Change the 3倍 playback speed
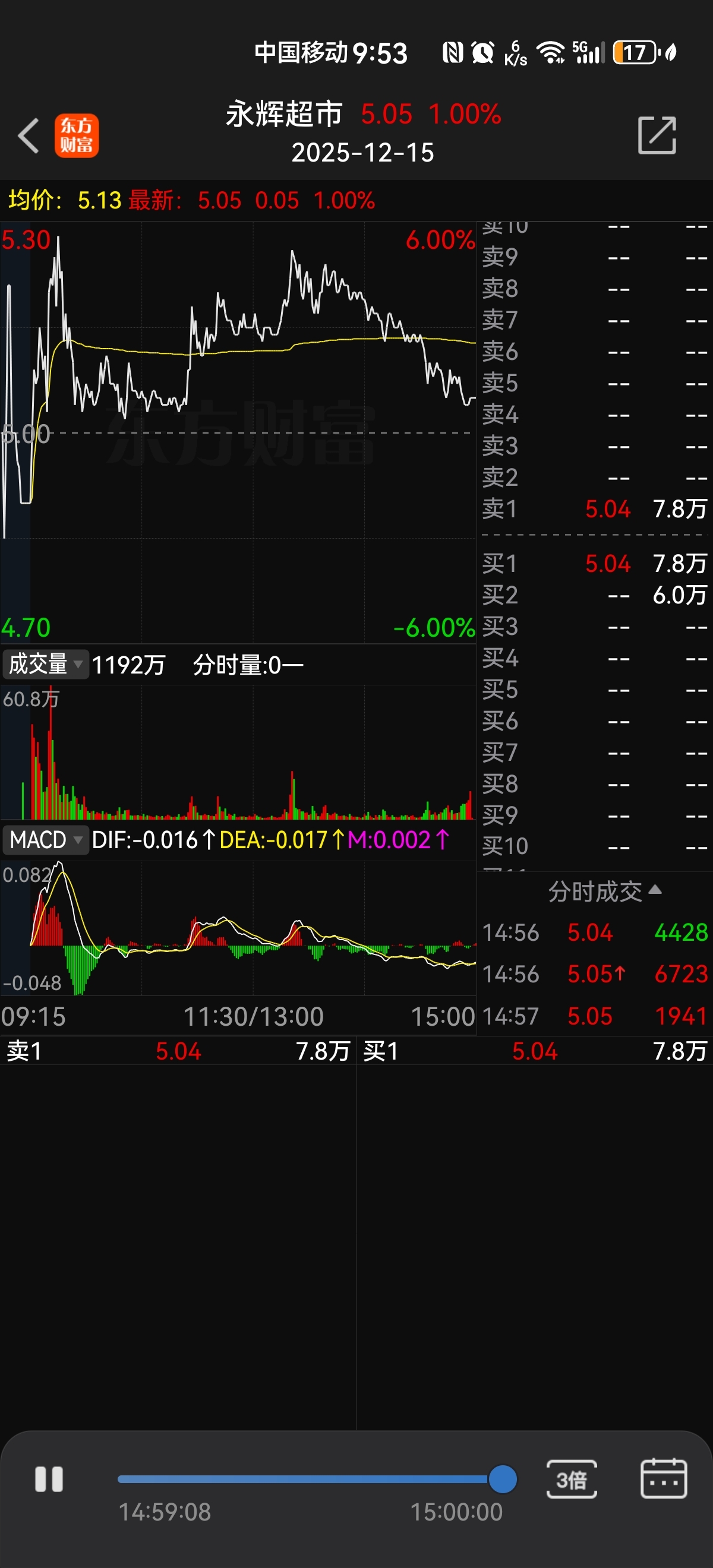 pos(571,1479)
